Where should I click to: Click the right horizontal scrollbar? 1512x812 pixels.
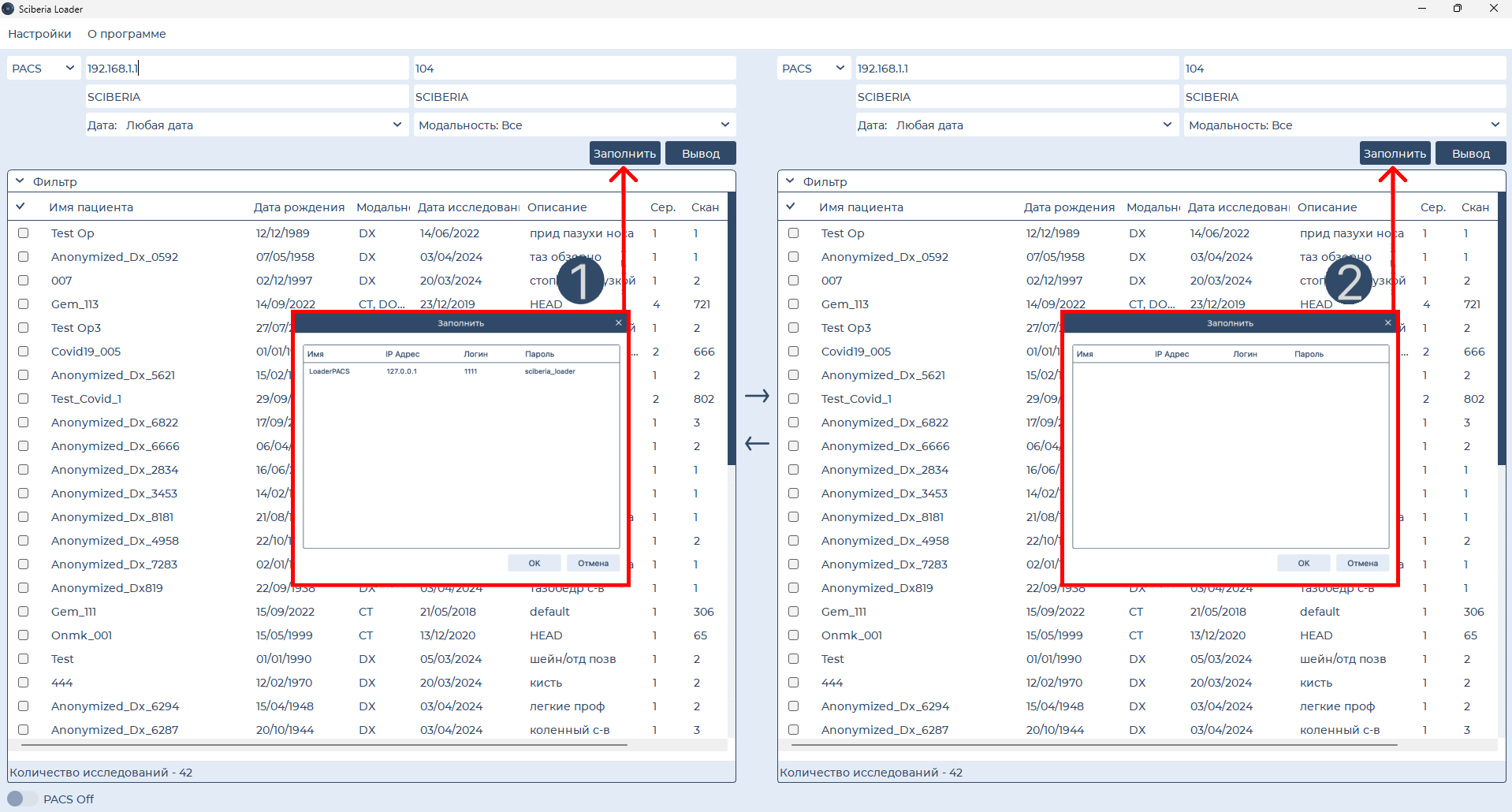[x=1094, y=744]
